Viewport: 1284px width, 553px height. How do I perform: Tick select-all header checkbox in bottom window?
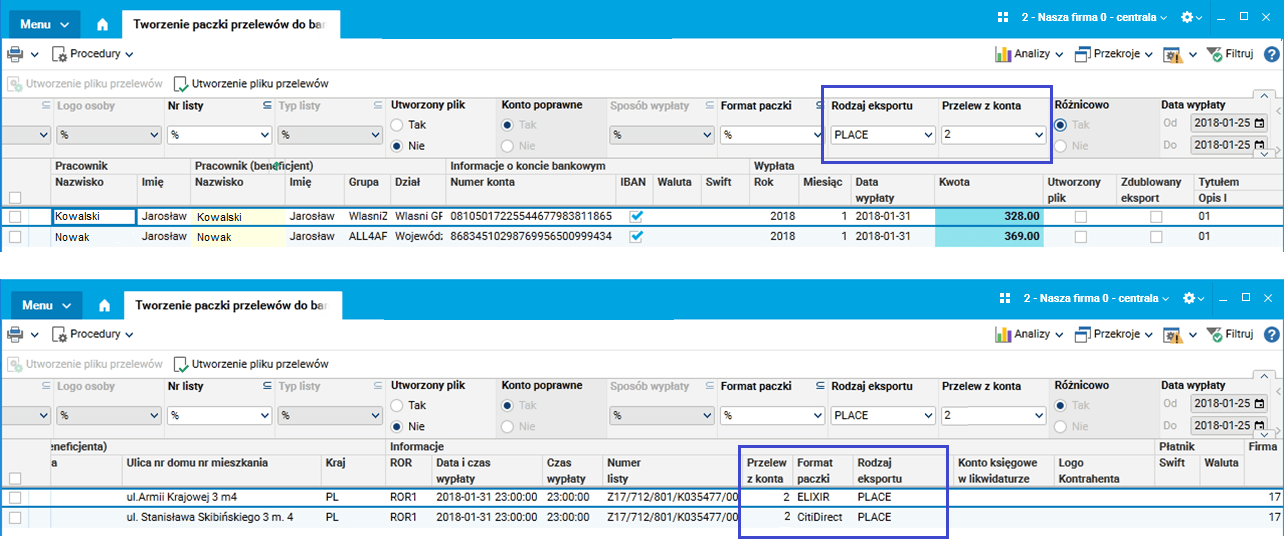point(14,478)
